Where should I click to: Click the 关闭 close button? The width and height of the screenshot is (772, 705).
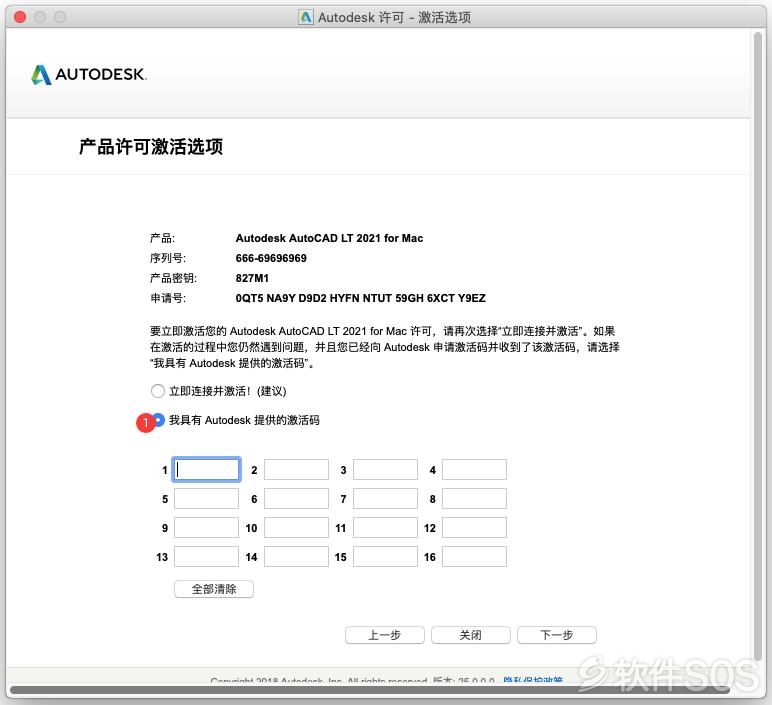[x=471, y=635]
